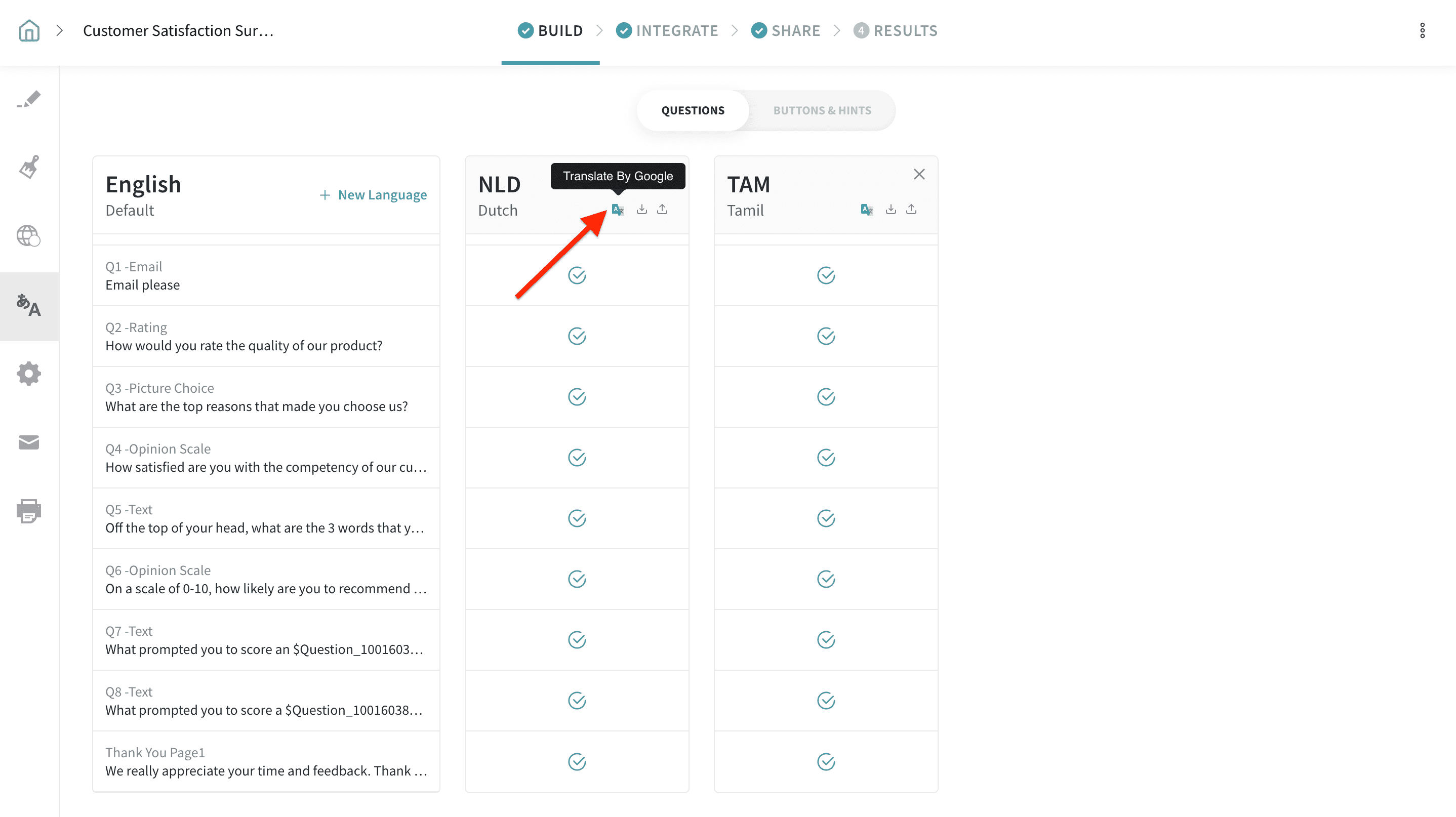This screenshot has width=1456, height=817.
Task: Upload a Tamil translation file
Action: point(911,210)
